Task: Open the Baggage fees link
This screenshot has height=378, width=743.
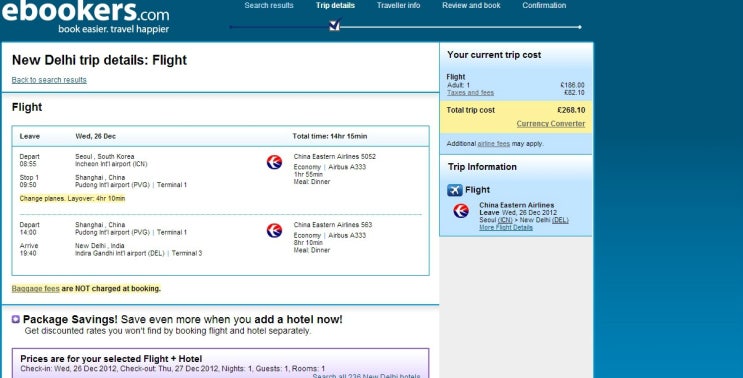Action: coord(36,288)
